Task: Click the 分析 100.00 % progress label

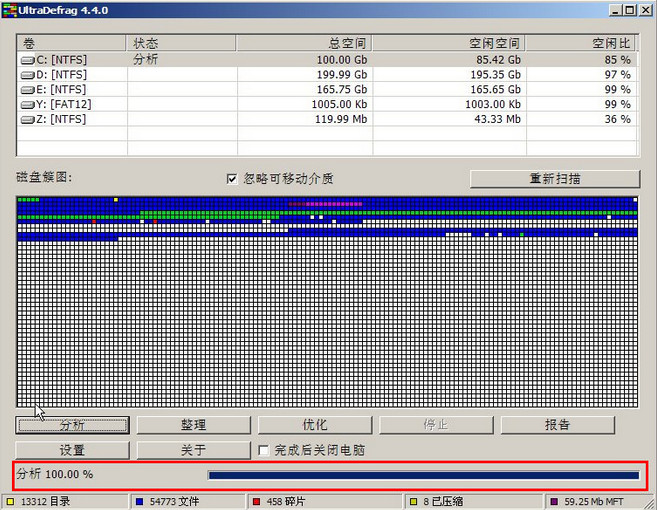Action: coord(55,474)
